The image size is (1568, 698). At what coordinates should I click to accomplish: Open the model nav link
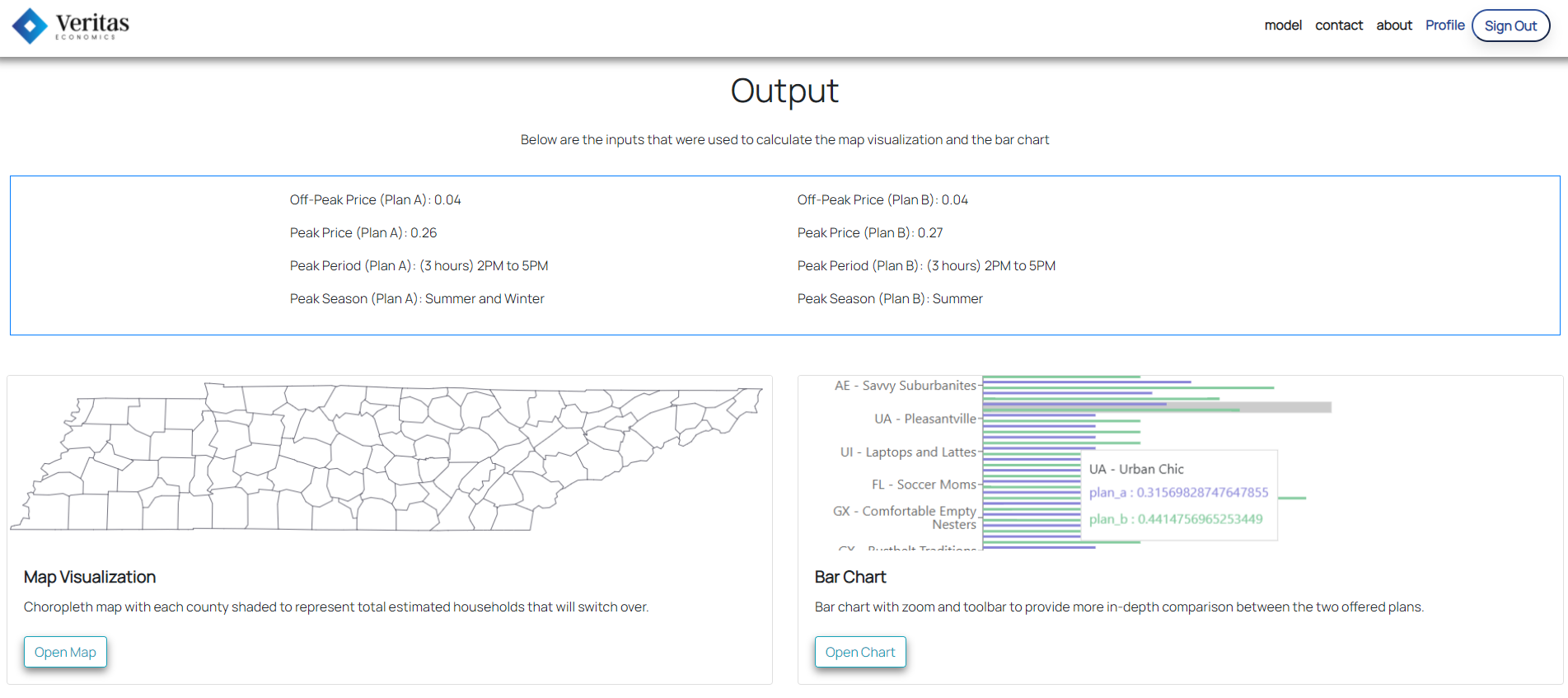pyautogui.click(x=1283, y=26)
